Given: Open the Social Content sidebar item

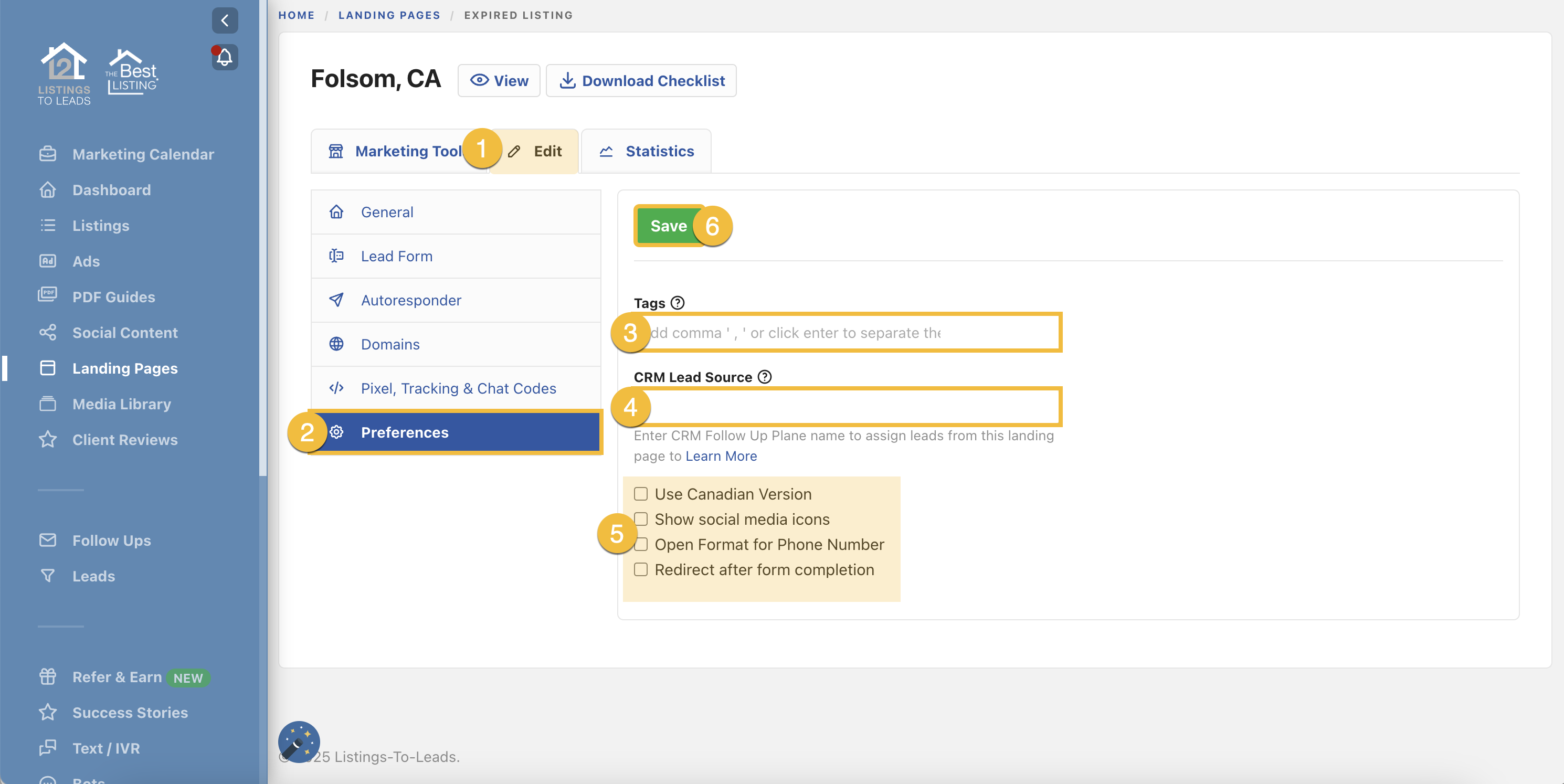Looking at the screenshot, I should pyautogui.click(x=124, y=333).
